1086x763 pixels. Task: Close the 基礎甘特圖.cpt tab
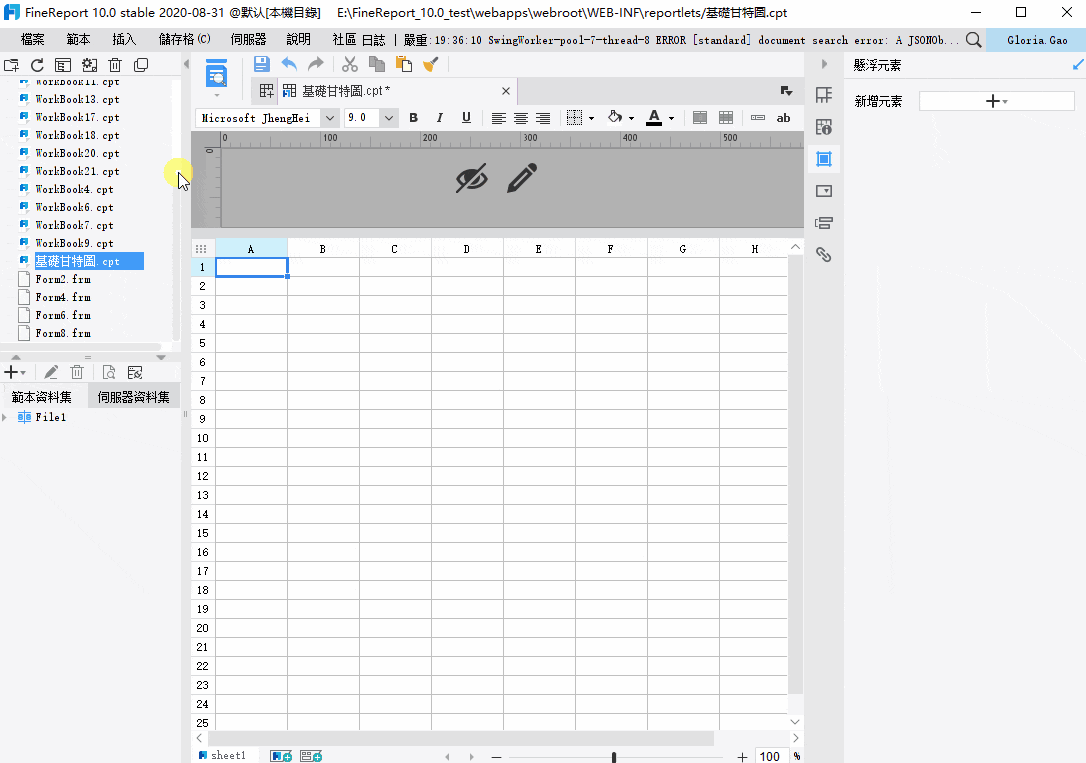[506, 91]
